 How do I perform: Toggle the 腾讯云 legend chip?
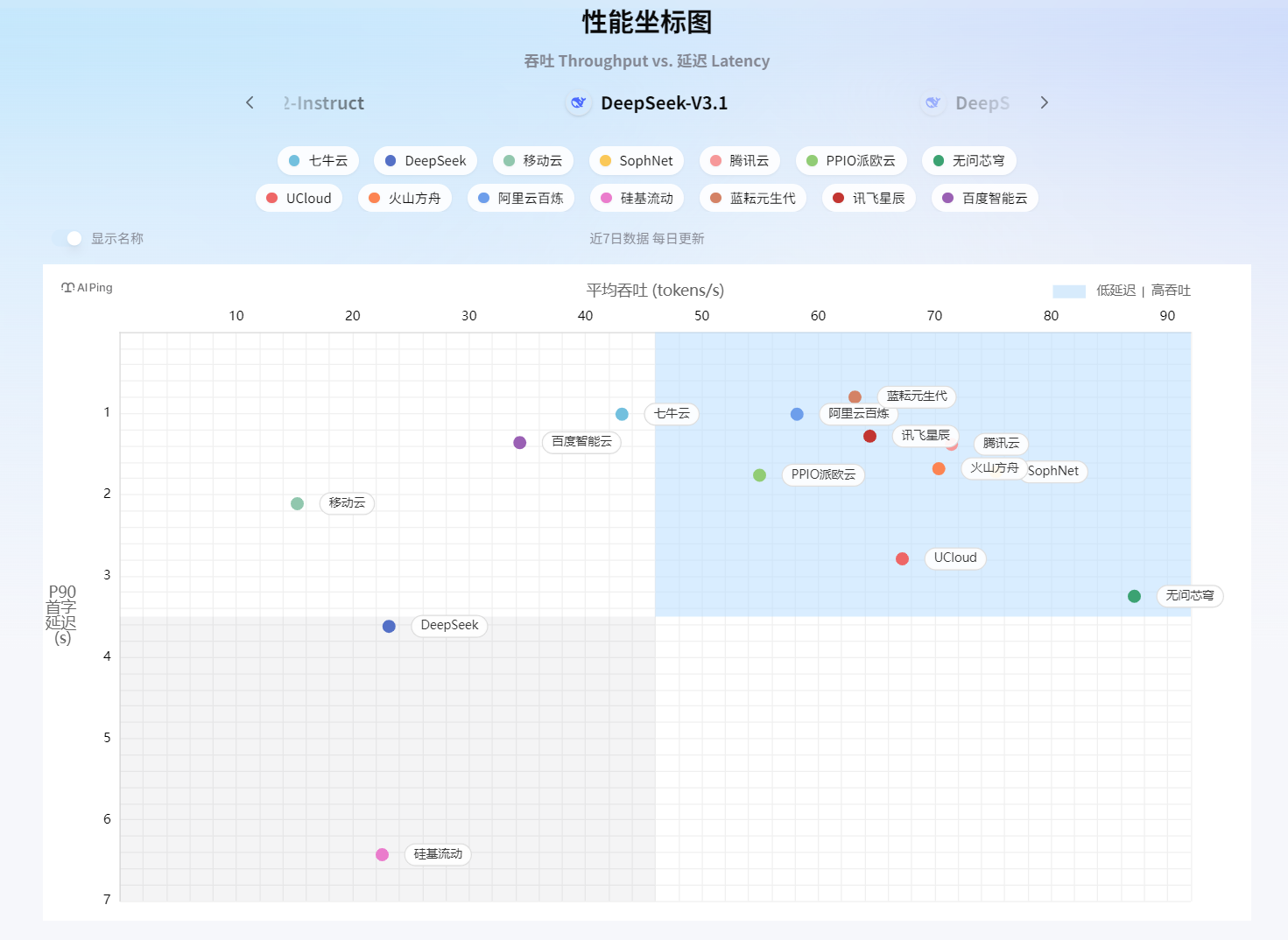pyautogui.click(x=739, y=161)
